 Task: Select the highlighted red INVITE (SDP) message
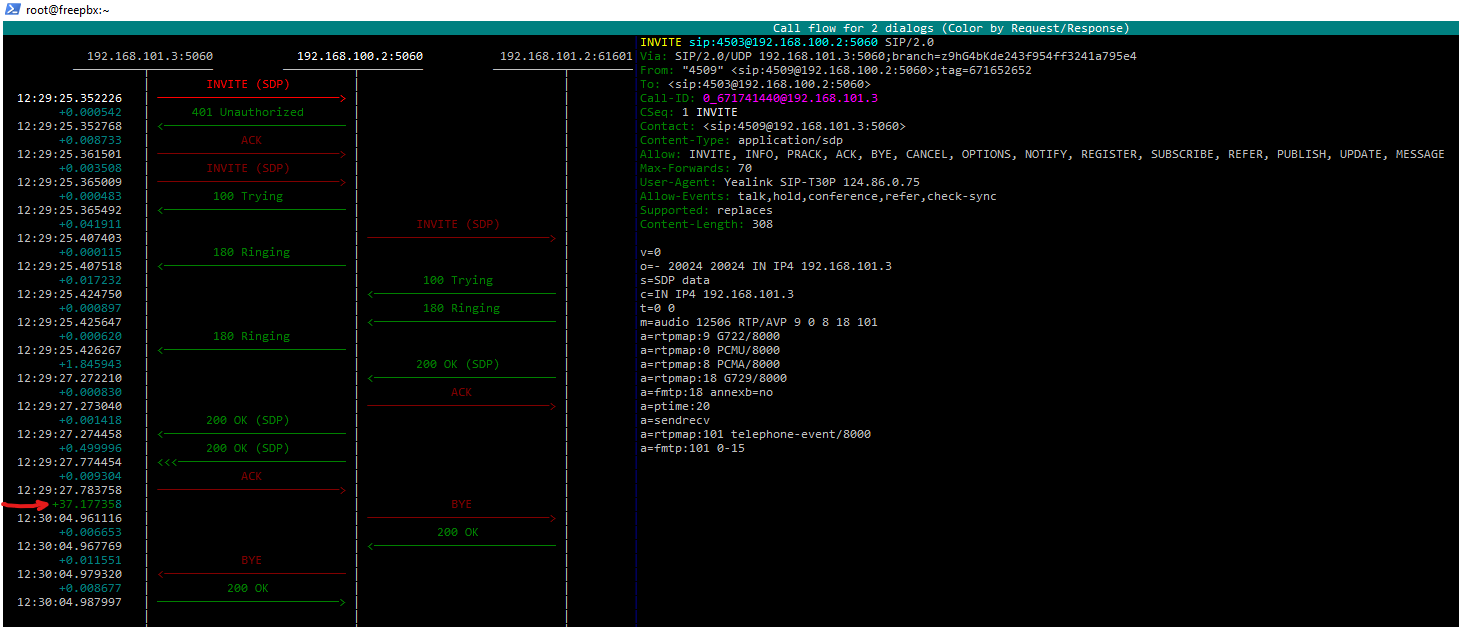click(x=247, y=84)
